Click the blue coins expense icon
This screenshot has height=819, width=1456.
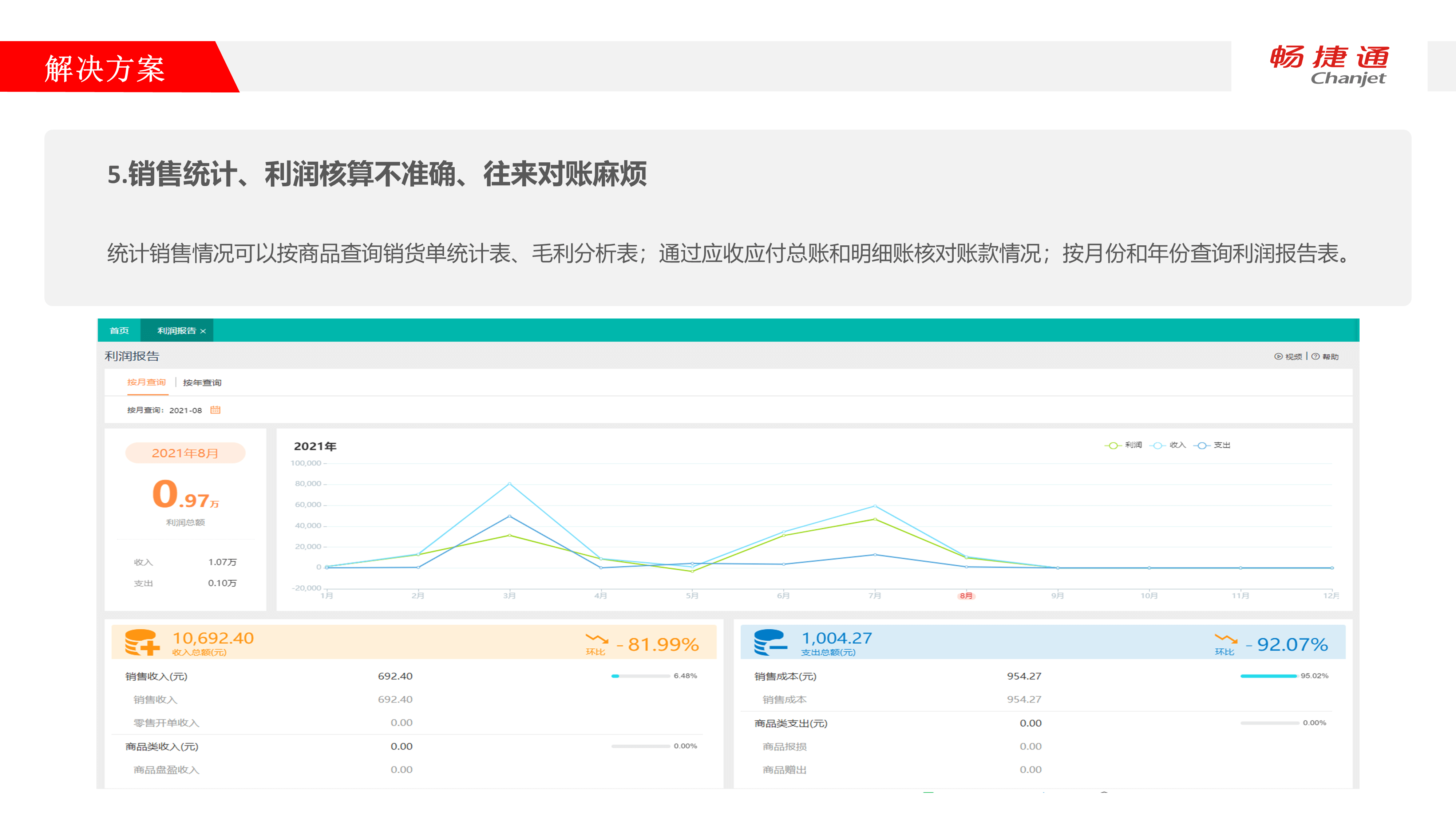[x=770, y=643]
